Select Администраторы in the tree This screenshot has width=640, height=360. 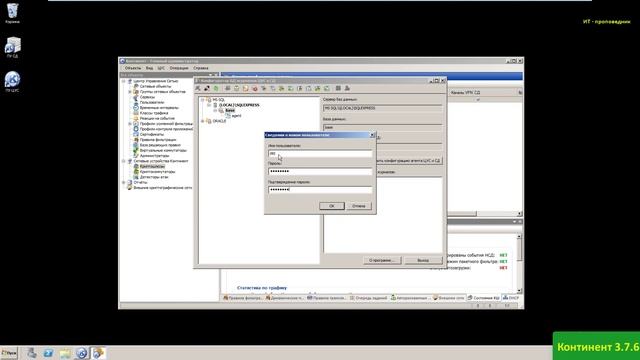tap(154, 156)
